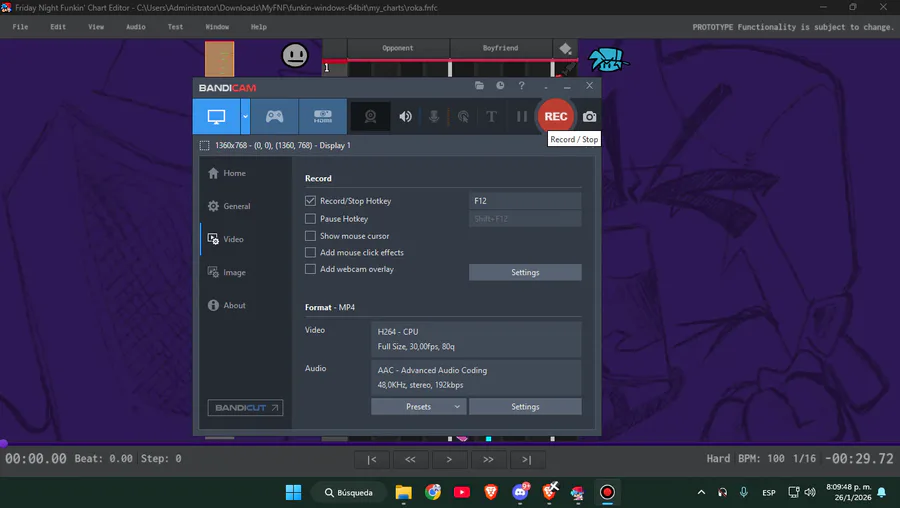This screenshot has height=508, width=900.
Task: Play the chart with > button
Action: pyautogui.click(x=449, y=460)
